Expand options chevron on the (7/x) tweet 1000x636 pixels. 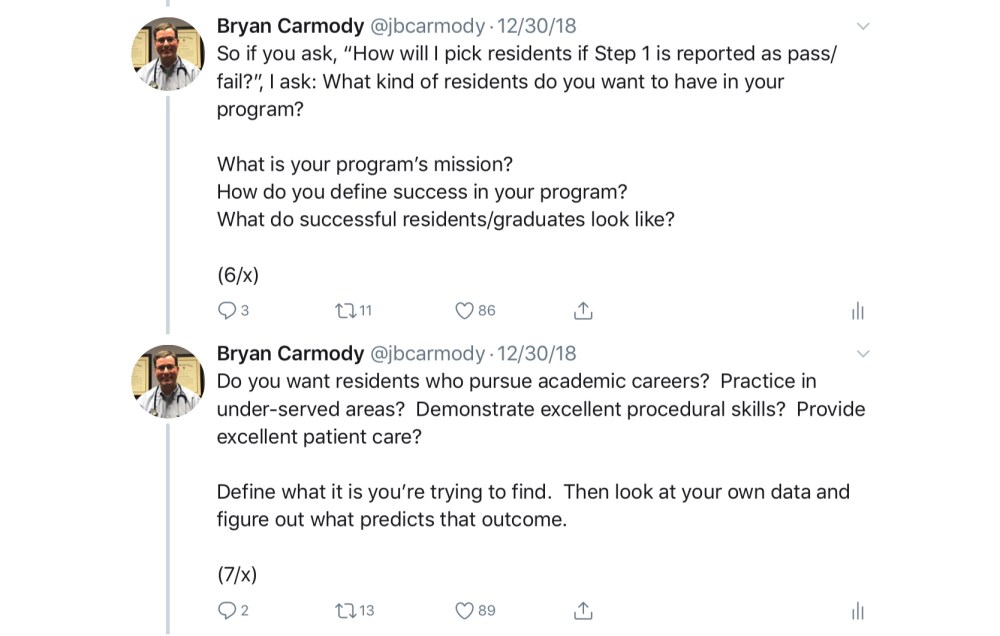click(863, 353)
